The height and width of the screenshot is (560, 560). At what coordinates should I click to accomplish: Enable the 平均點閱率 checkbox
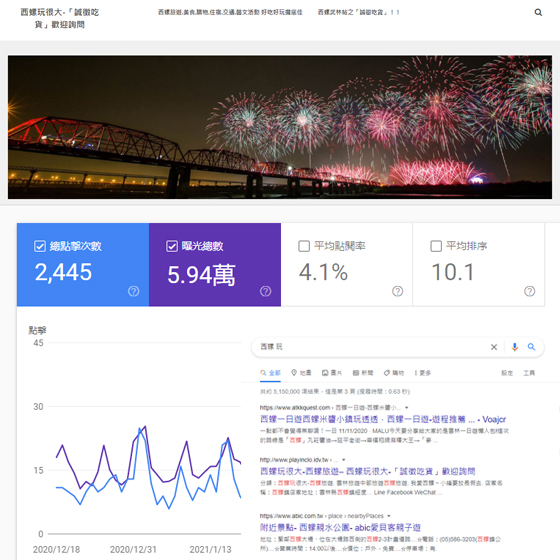tap(304, 246)
